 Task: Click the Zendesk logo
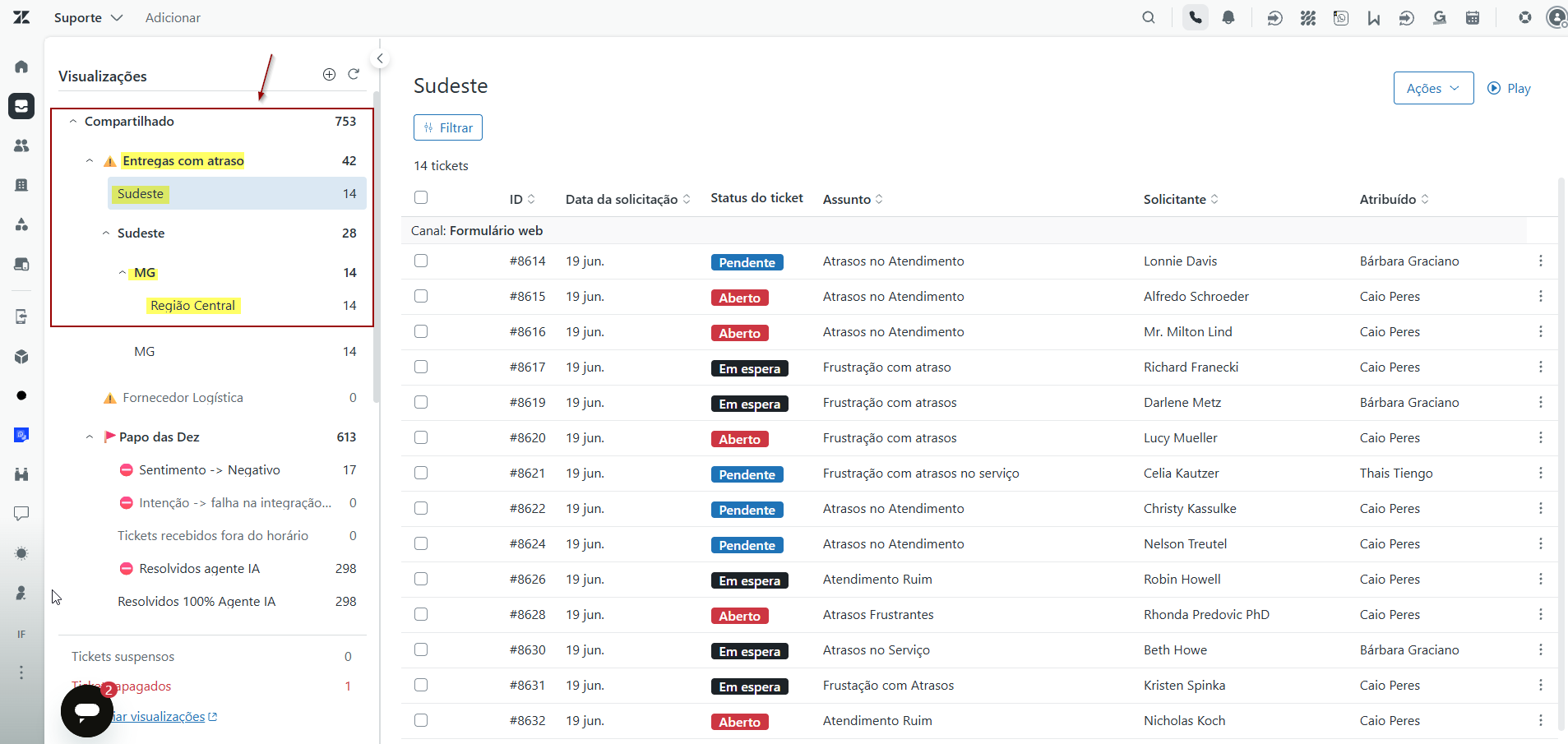21,17
